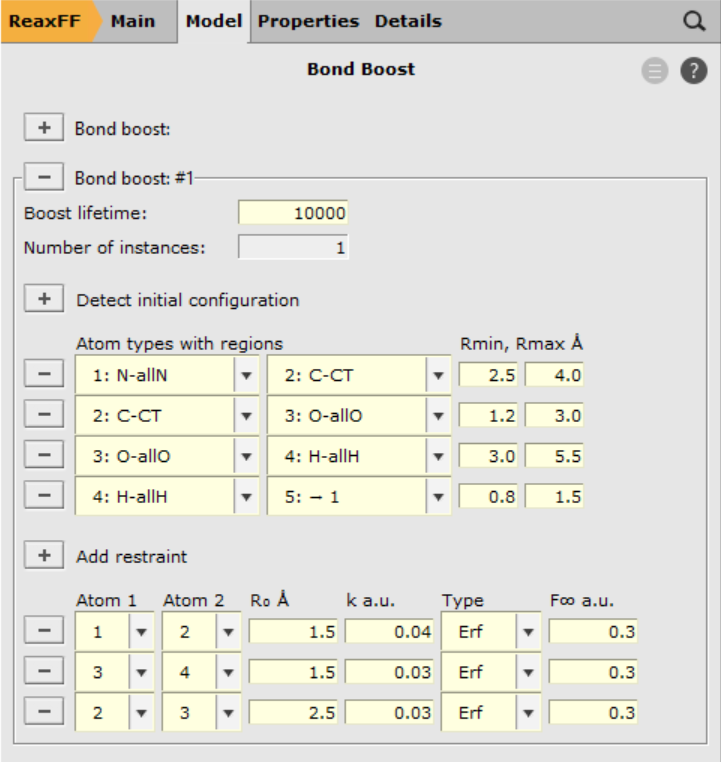
Task: Edit k value 0.04
Action: 389,631
